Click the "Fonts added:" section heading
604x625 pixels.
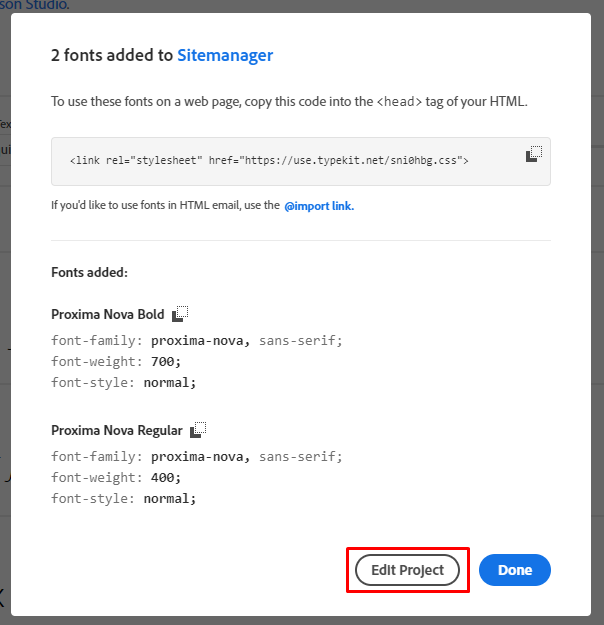click(89, 273)
